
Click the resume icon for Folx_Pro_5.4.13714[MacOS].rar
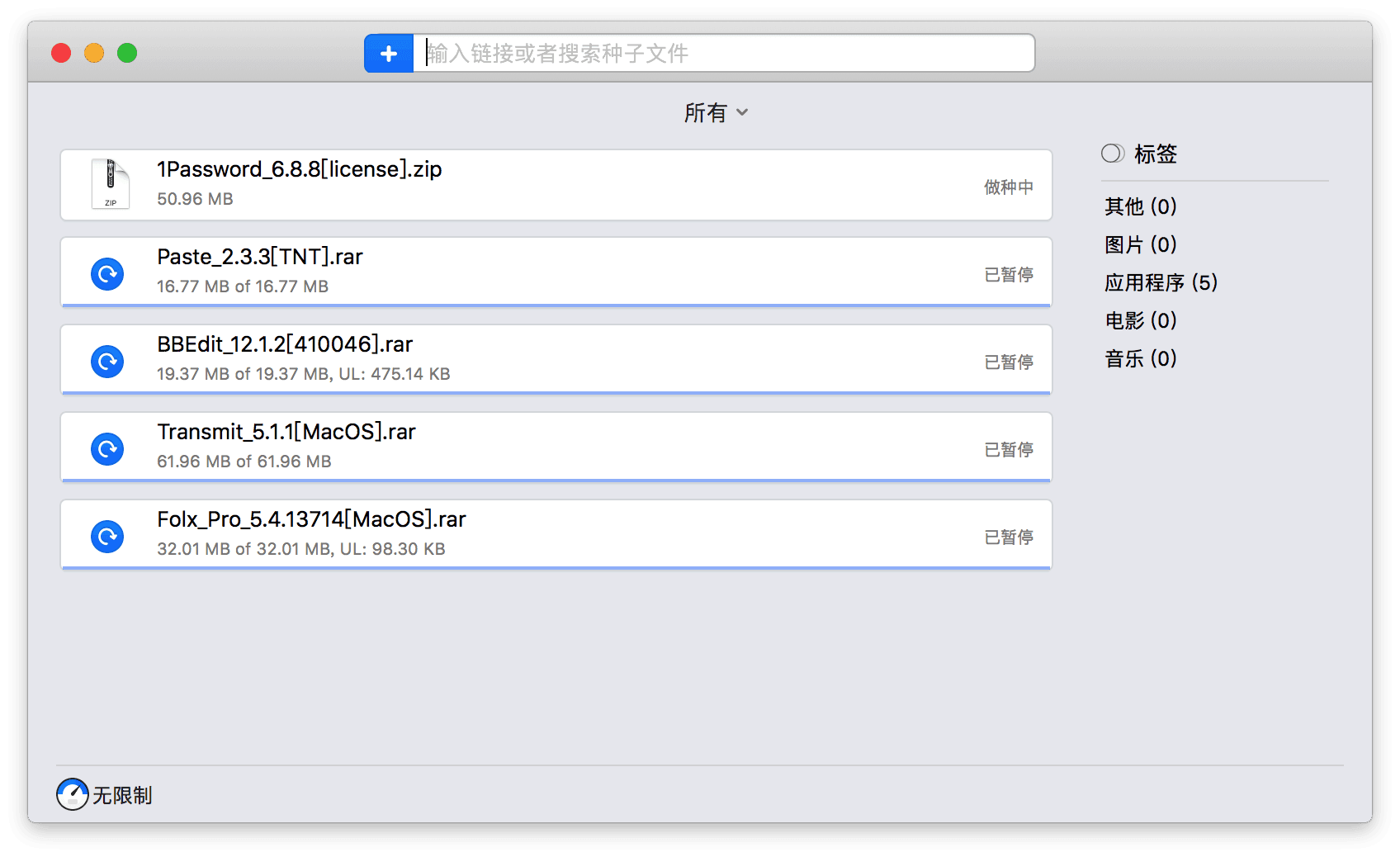pos(107,537)
